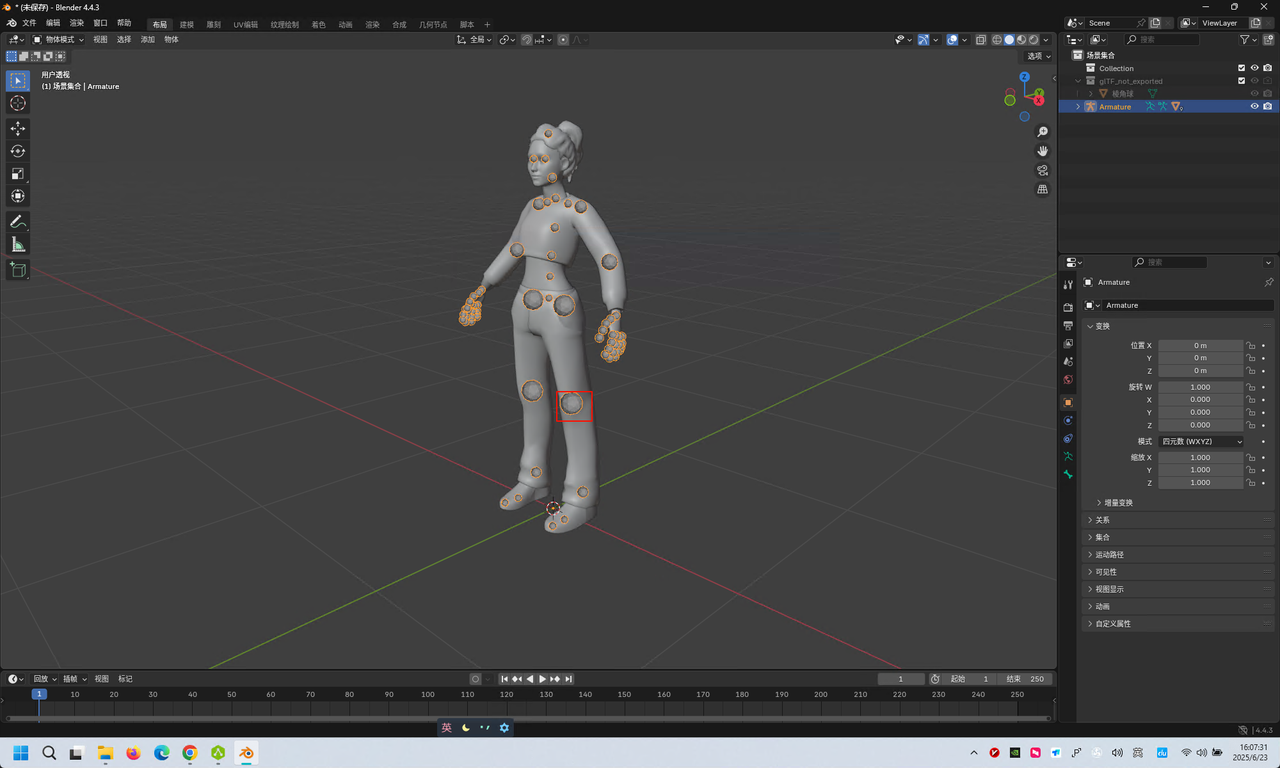Activate the 3D Cursor tool
The width and height of the screenshot is (1280, 768).
tap(18, 103)
